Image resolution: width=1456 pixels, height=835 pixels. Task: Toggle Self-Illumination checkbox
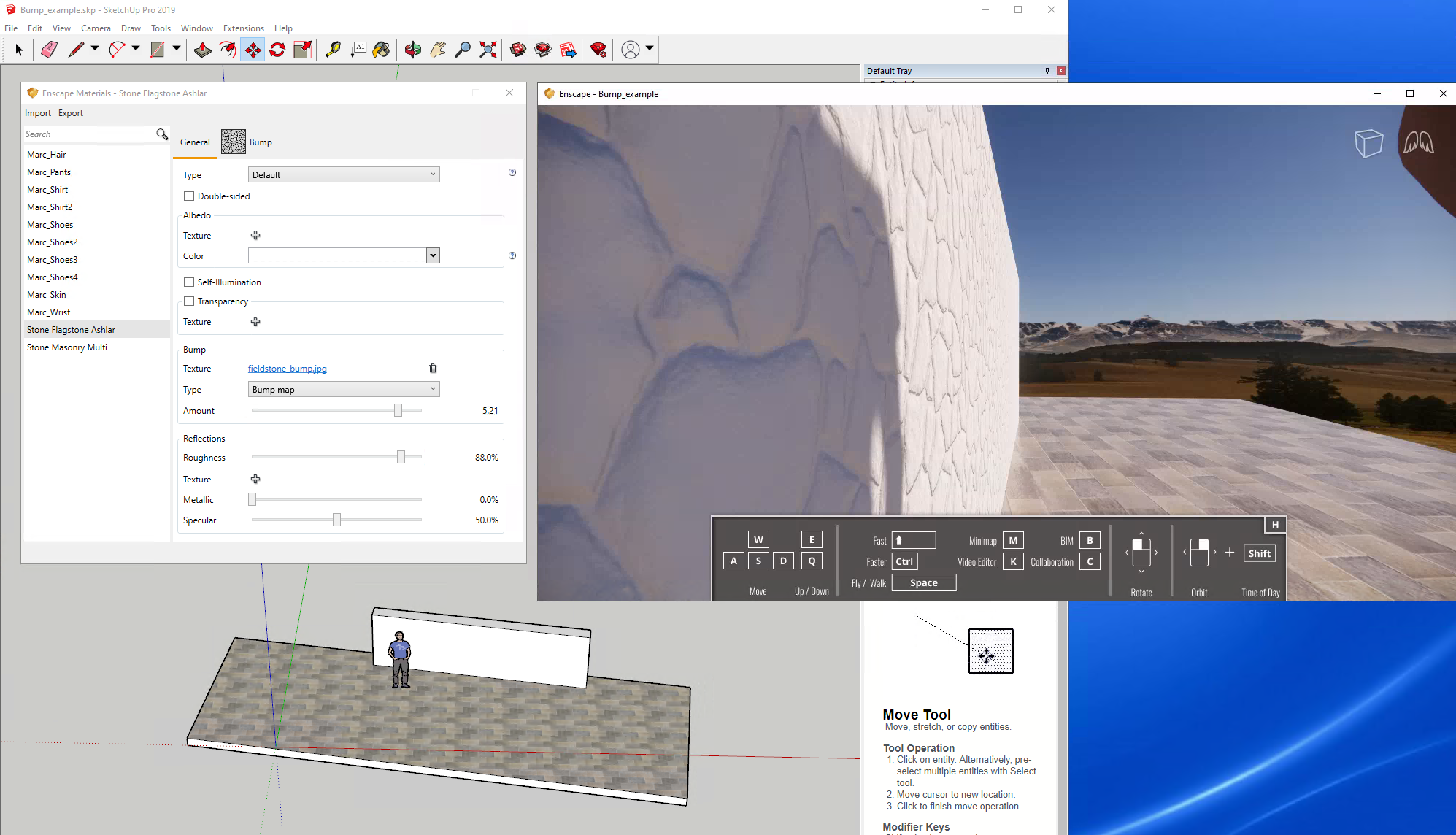click(189, 282)
